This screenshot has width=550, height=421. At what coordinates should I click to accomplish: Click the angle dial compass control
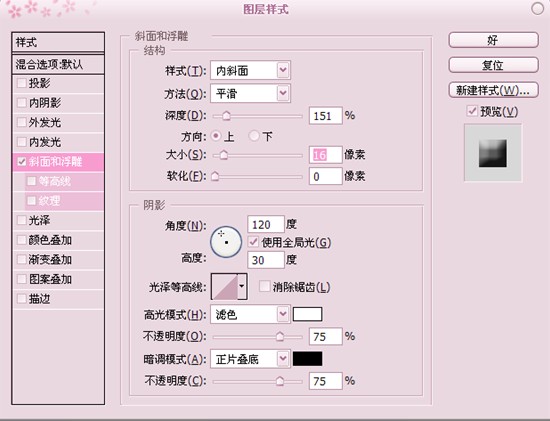(x=226, y=242)
